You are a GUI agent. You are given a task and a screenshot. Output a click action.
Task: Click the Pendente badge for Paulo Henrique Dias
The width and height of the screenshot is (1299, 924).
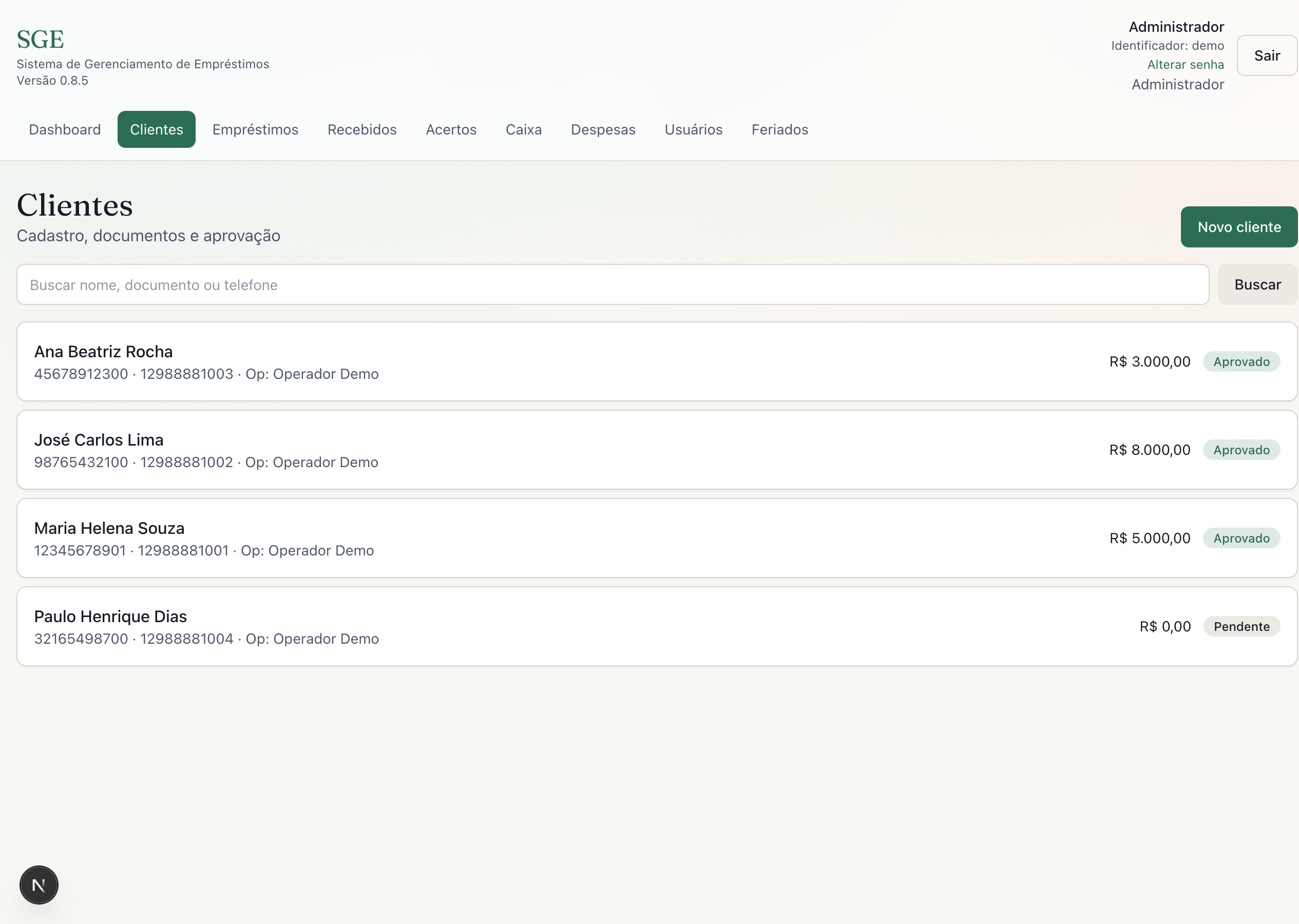[x=1241, y=626]
